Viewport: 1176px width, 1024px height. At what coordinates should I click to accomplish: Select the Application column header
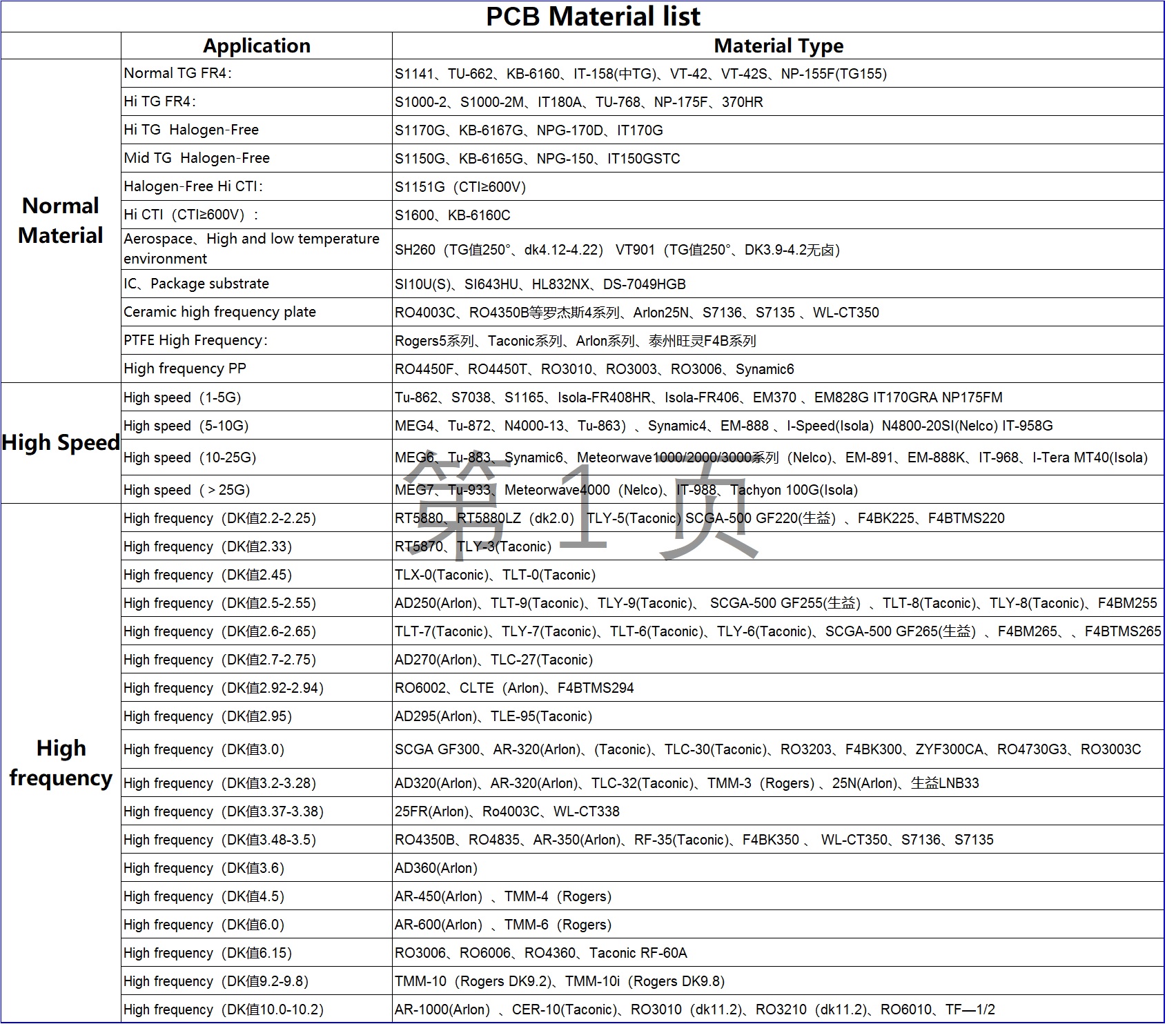[256, 46]
